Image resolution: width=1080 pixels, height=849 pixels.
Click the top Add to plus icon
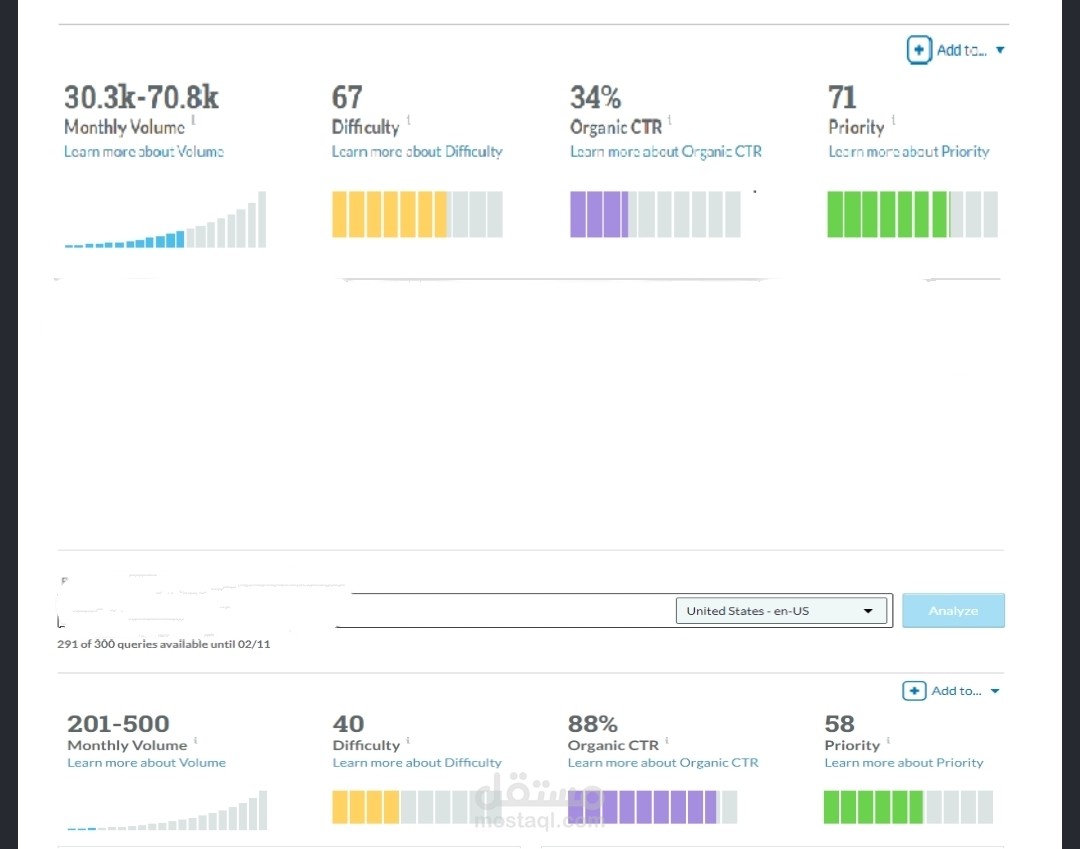click(919, 50)
